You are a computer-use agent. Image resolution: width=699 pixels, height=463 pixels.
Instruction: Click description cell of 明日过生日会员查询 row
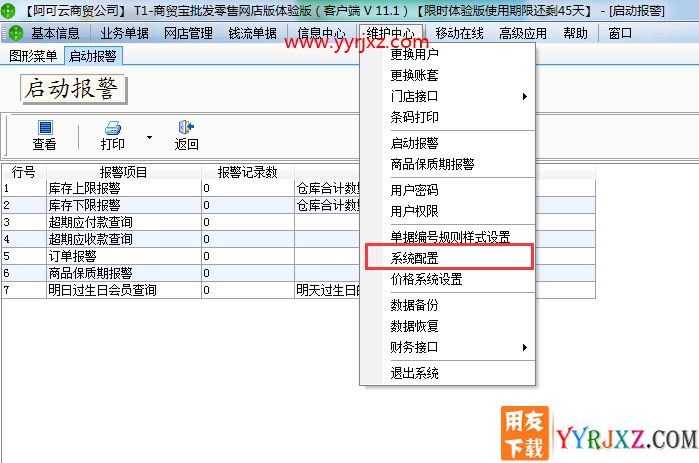coord(327,290)
